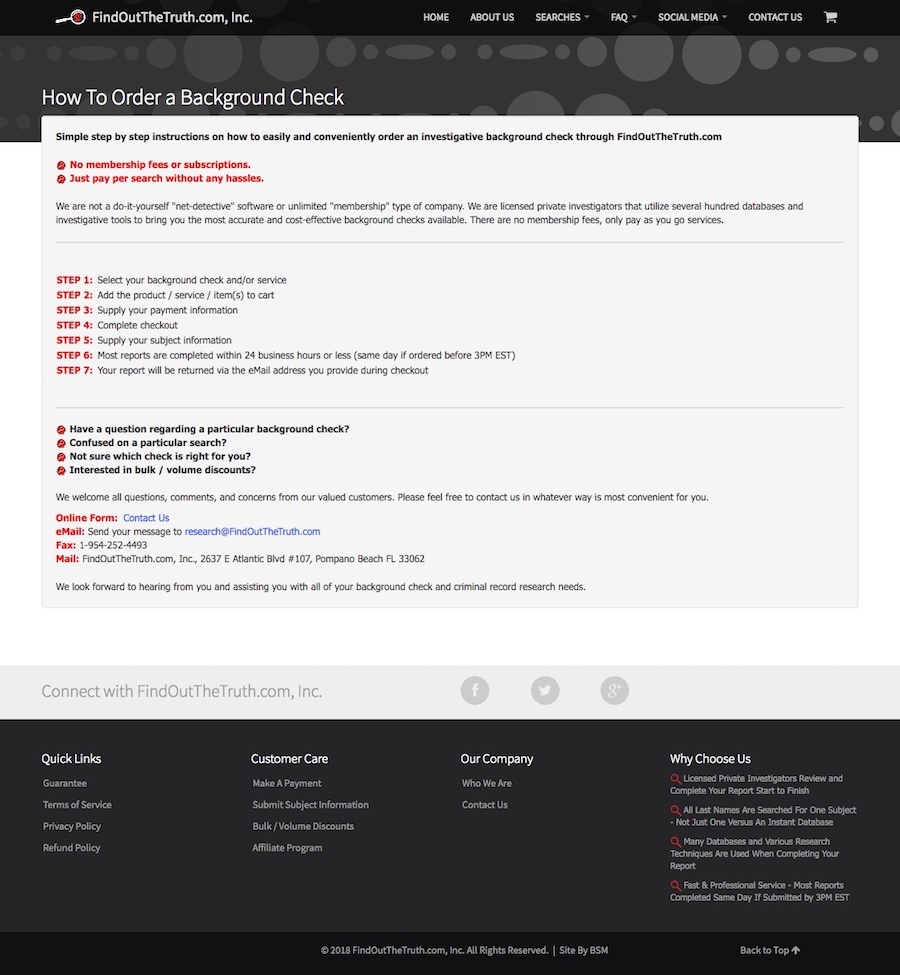Screen dimensions: 900x975
Task: Click the Site By BSM link
Action: coord(583,950)
